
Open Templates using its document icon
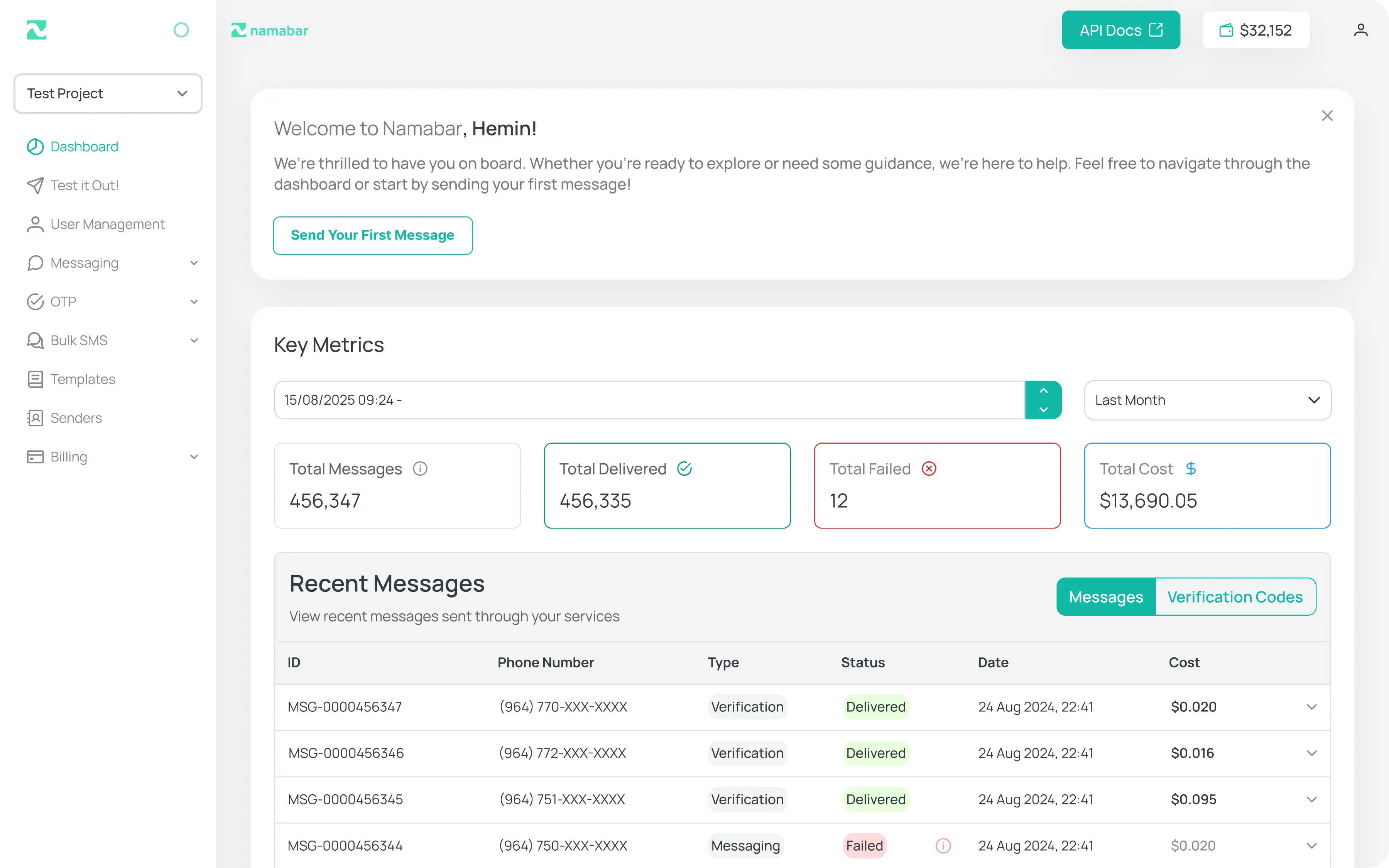[35, 379]
